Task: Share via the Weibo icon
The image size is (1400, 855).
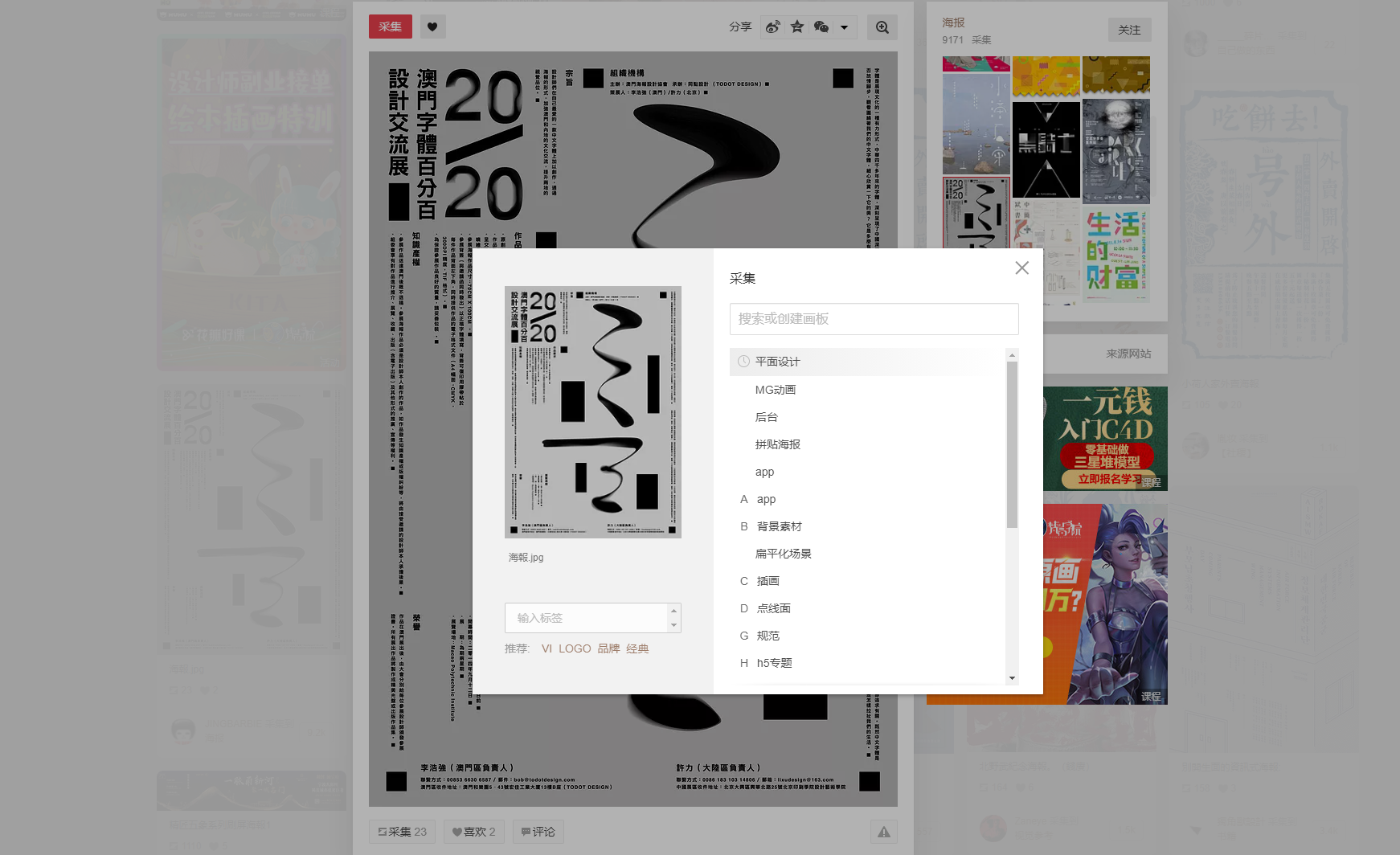Action: (x=772, y=27)
